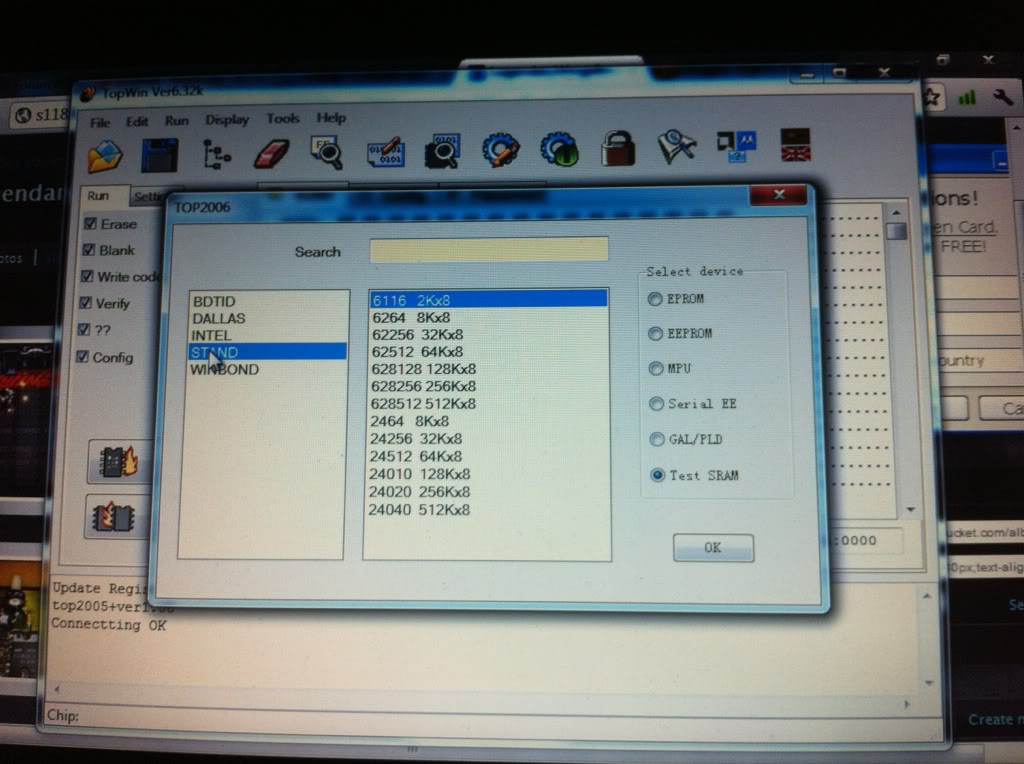Click the gear with pencil icon
The height and width of the screenshot is (764, 1024).
[x=500, y=151]
